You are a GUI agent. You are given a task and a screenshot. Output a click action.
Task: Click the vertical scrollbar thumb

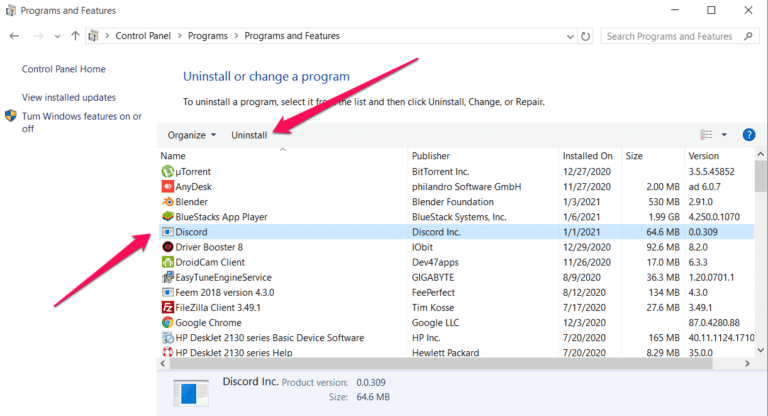click(x=760, y=176)
